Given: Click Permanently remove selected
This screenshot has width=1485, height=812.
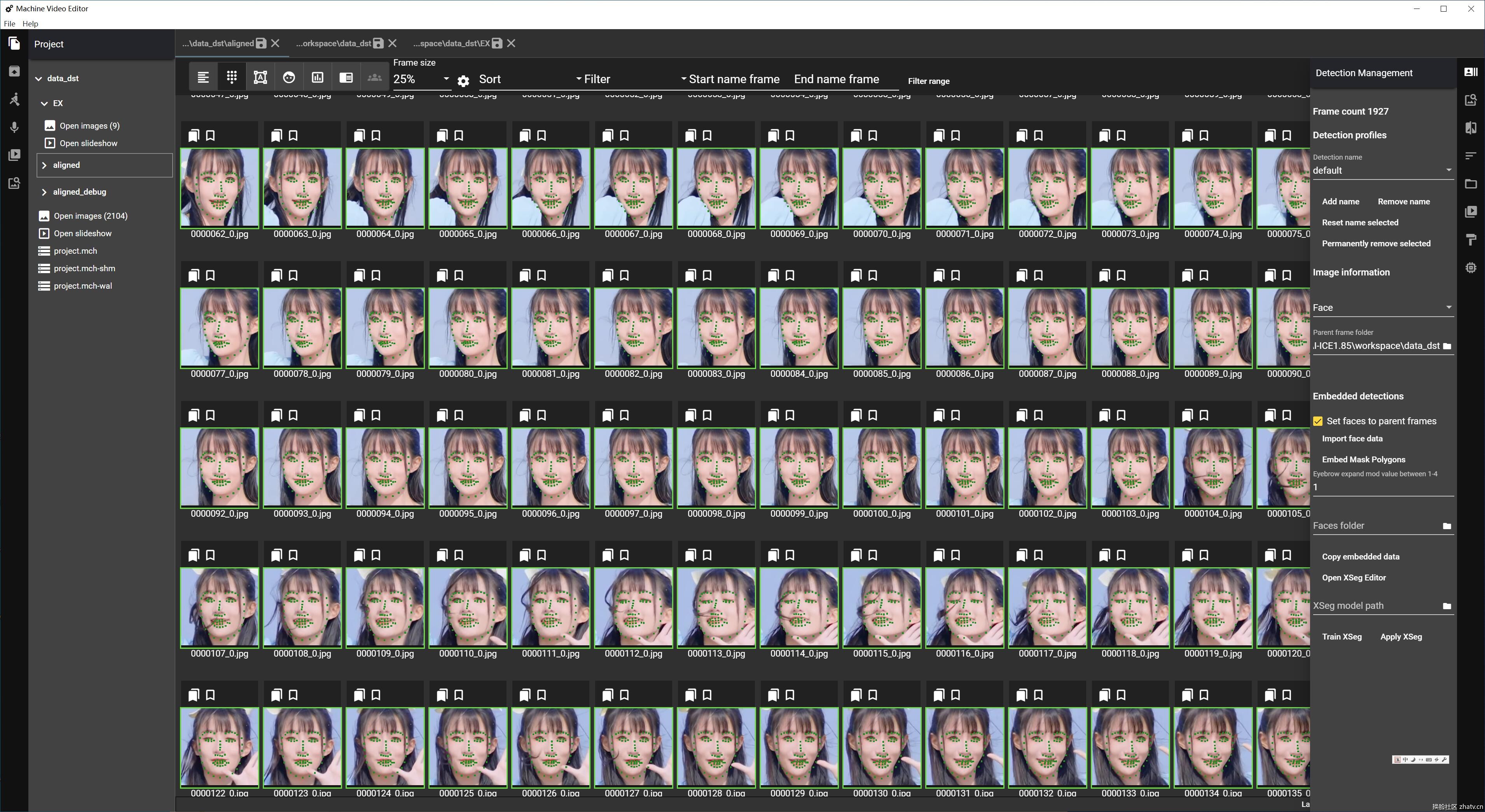Looking at the screenshot, I should click(1376, 244).
